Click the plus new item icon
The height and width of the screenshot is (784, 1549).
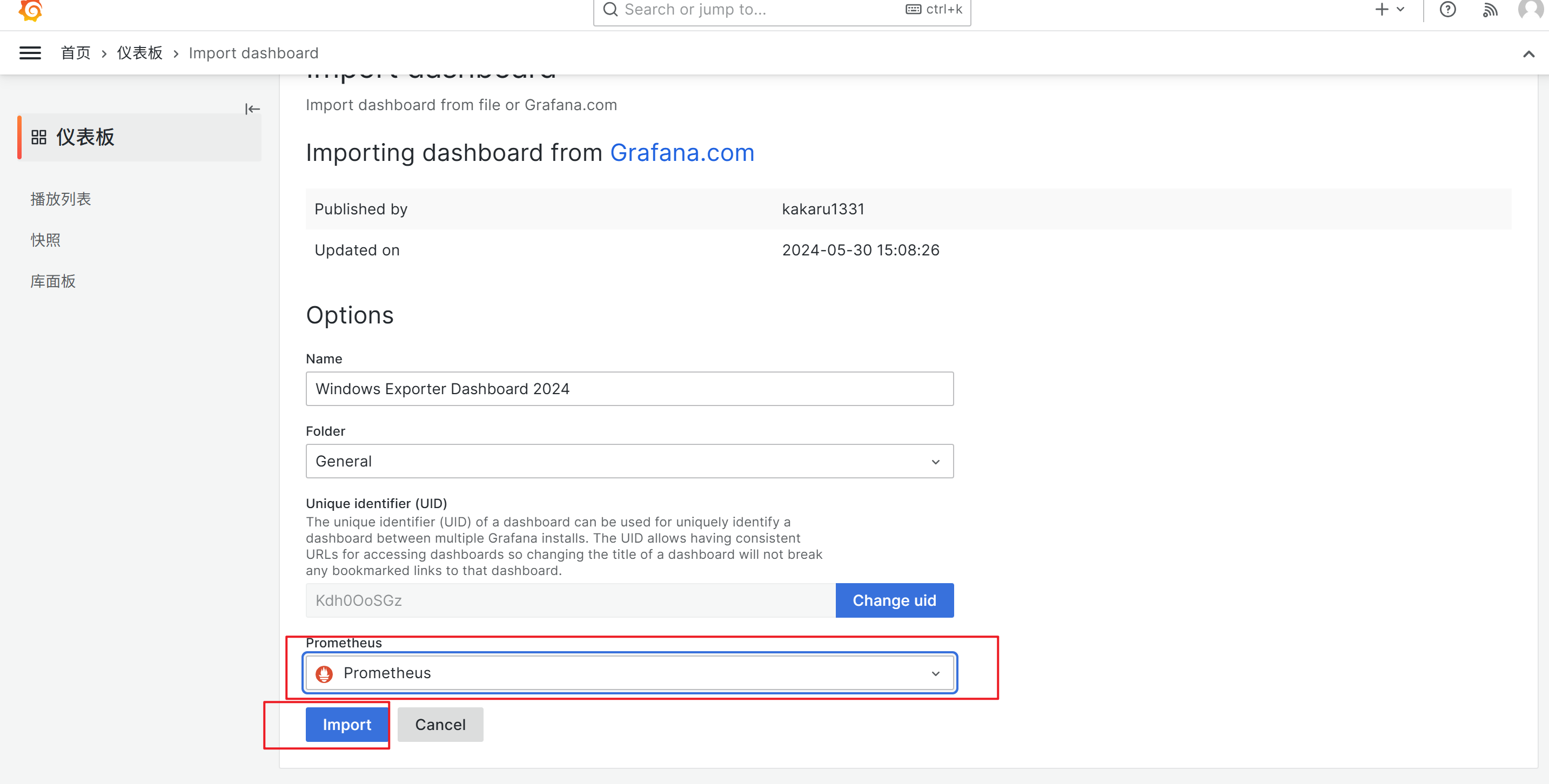pos(1381,9)
